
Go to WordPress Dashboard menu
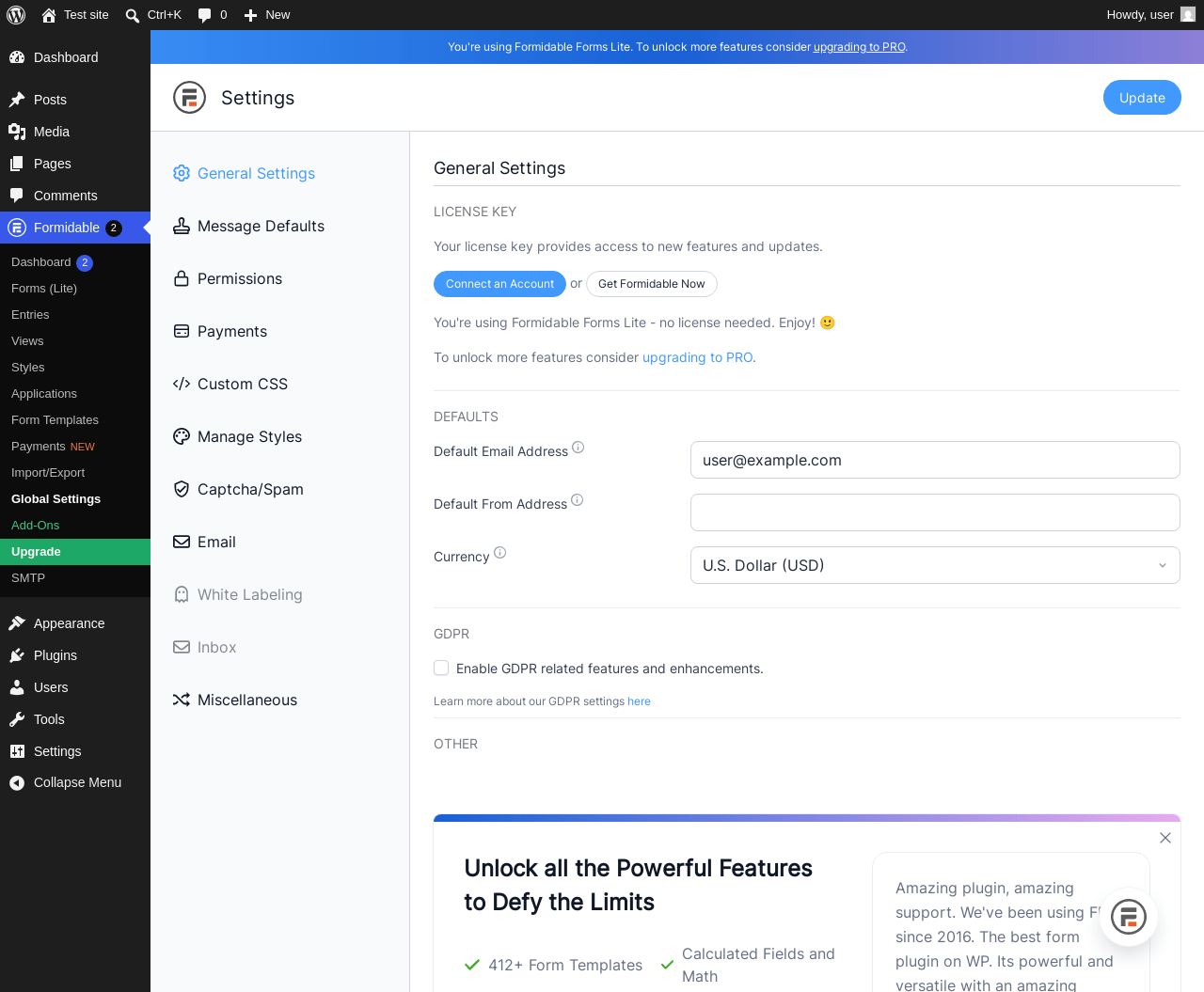[x=75, y=57]
